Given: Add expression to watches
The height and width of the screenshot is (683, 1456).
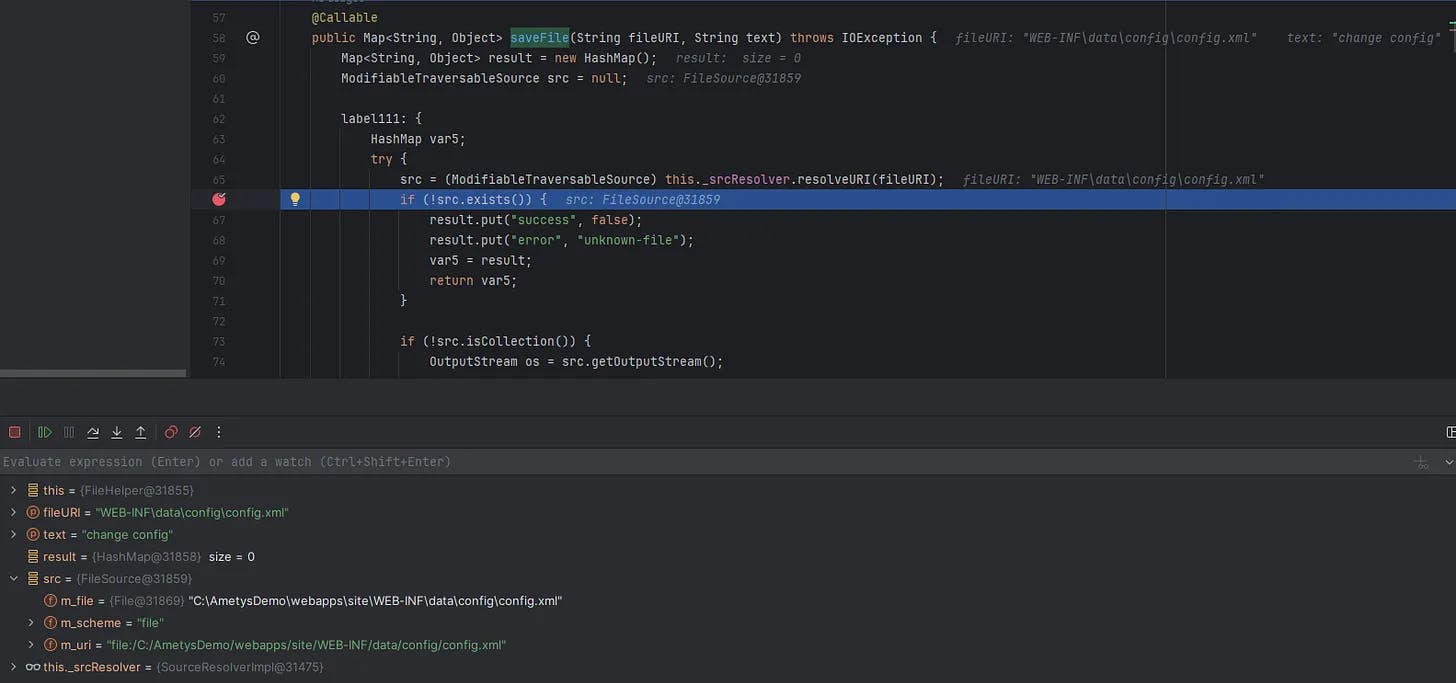Looking at the screenshot, I should point(1421,462).
